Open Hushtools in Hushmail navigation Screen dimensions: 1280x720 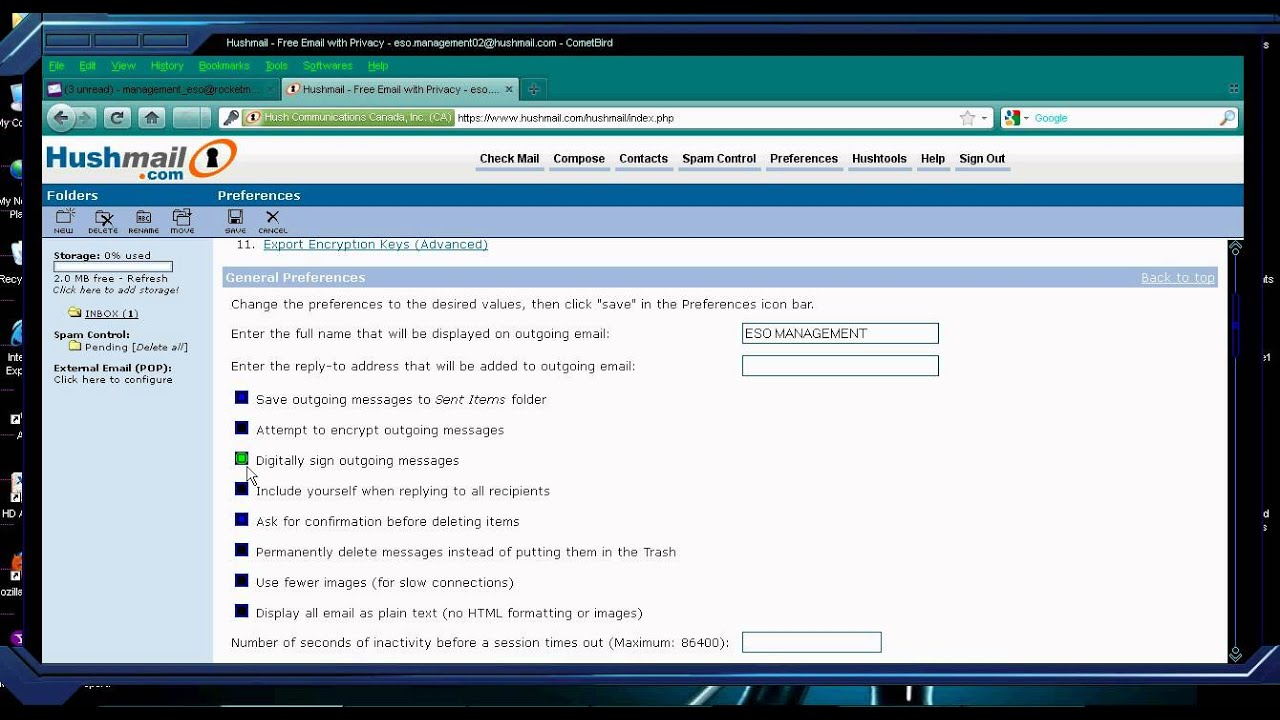click(x=879, y=159)
